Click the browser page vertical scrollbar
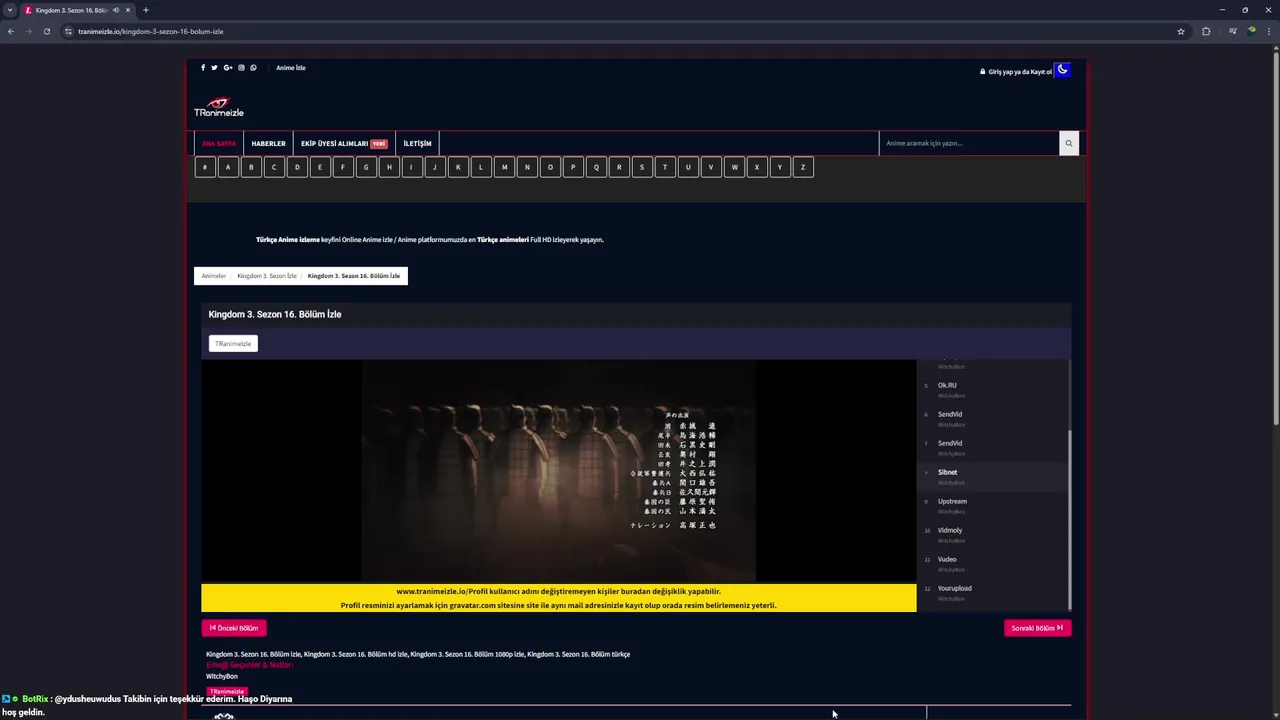Image resolution: width=1280 pixels, height=720 pixels. [1275, 240]
